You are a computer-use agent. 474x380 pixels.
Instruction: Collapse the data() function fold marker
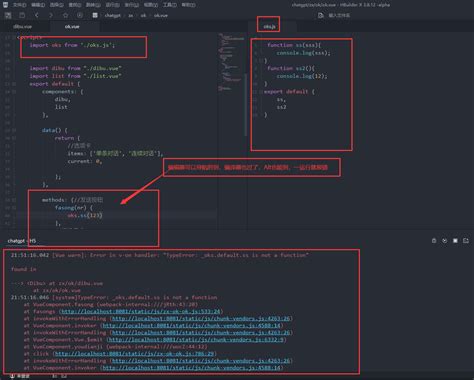(x=14, y=130)
